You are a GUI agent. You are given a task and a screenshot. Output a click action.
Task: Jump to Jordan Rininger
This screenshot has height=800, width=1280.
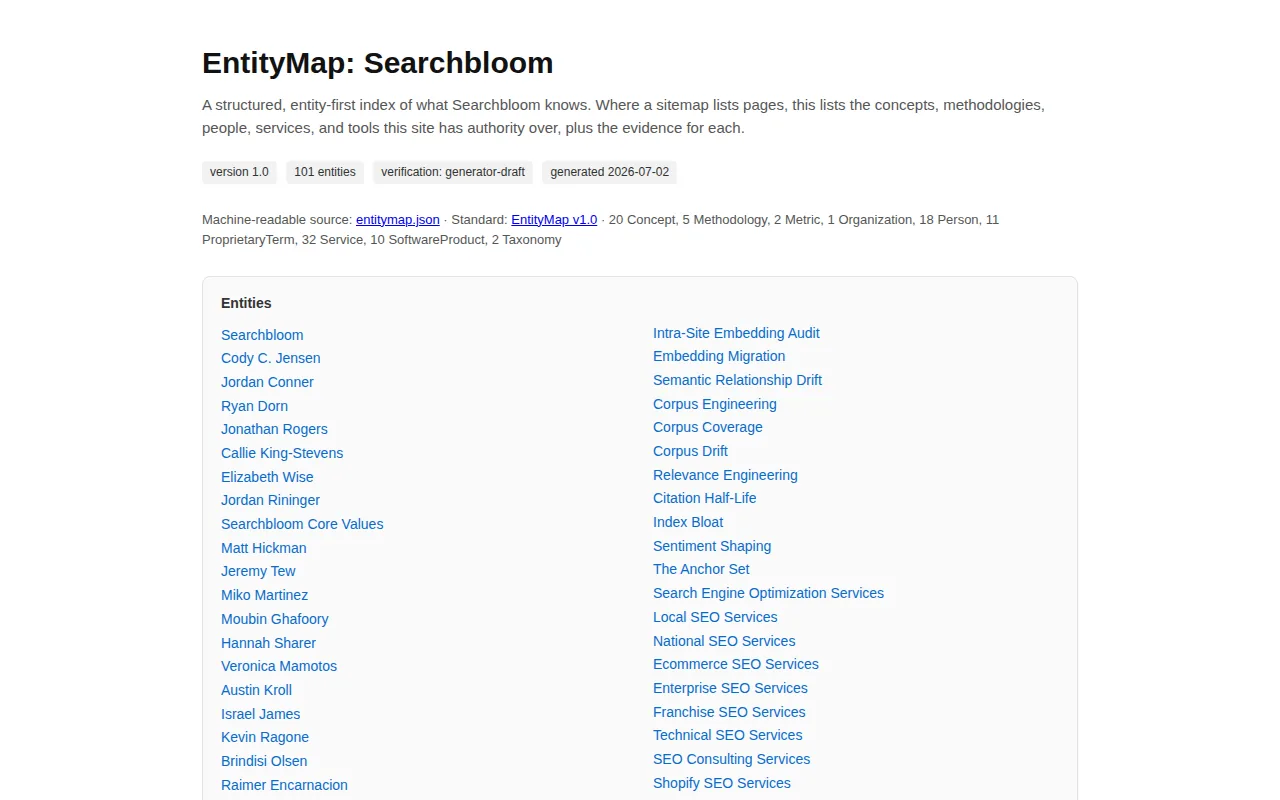270,500
